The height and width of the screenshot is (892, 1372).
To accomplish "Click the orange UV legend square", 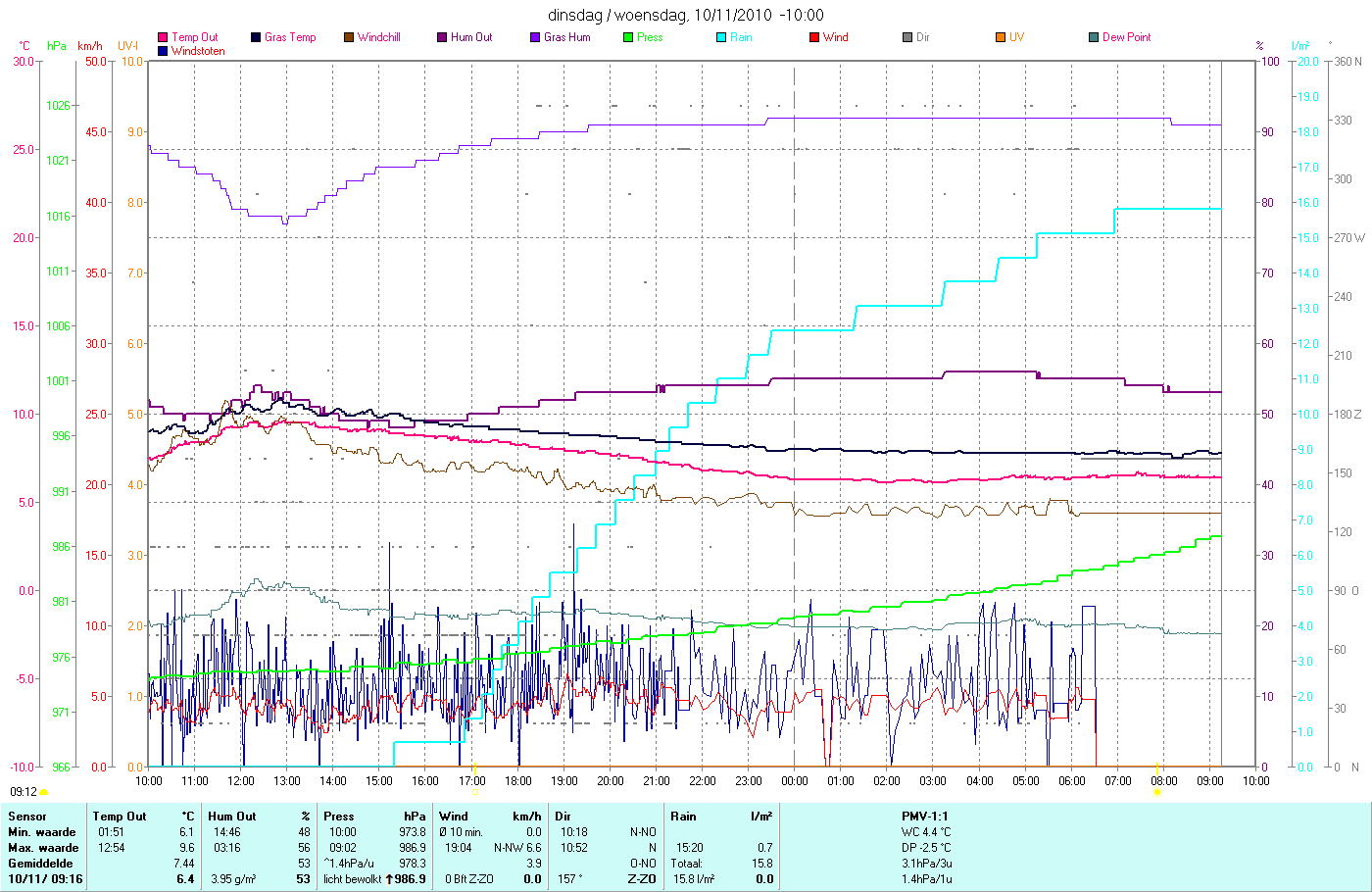I will tap(1001, 37).
